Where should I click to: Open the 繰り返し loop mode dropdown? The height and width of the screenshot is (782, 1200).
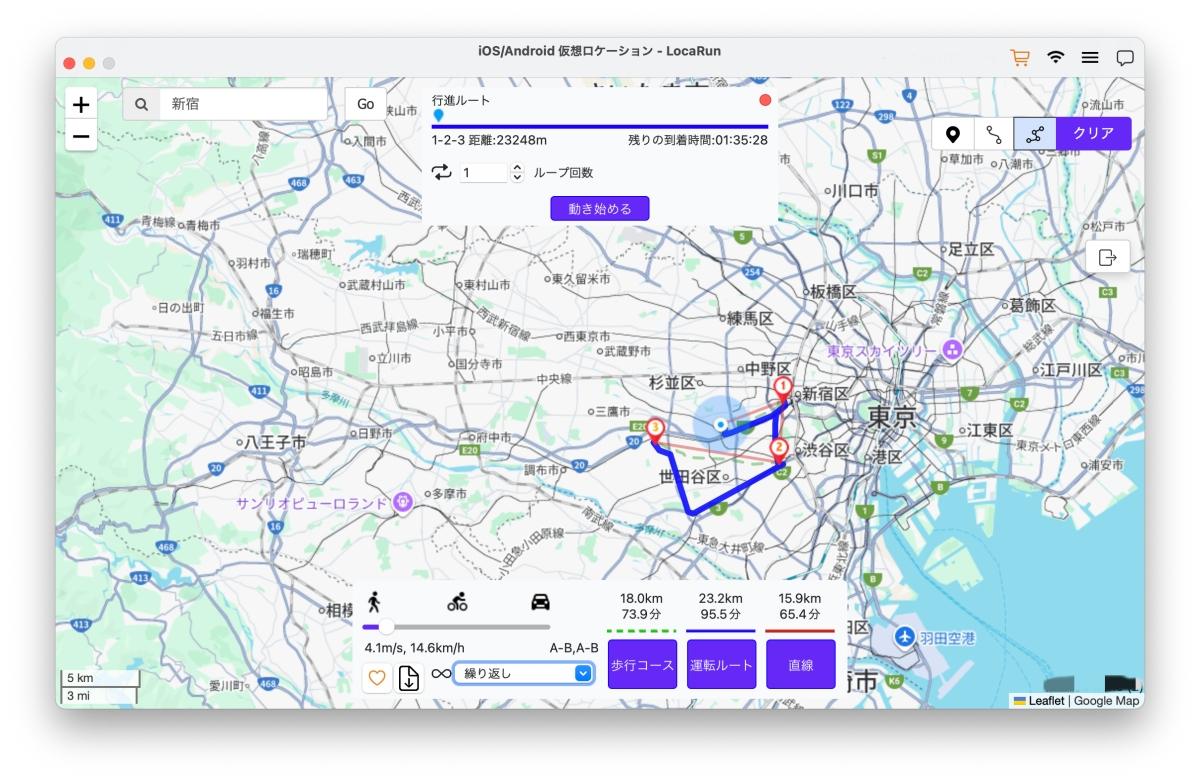tap(524, 673)
